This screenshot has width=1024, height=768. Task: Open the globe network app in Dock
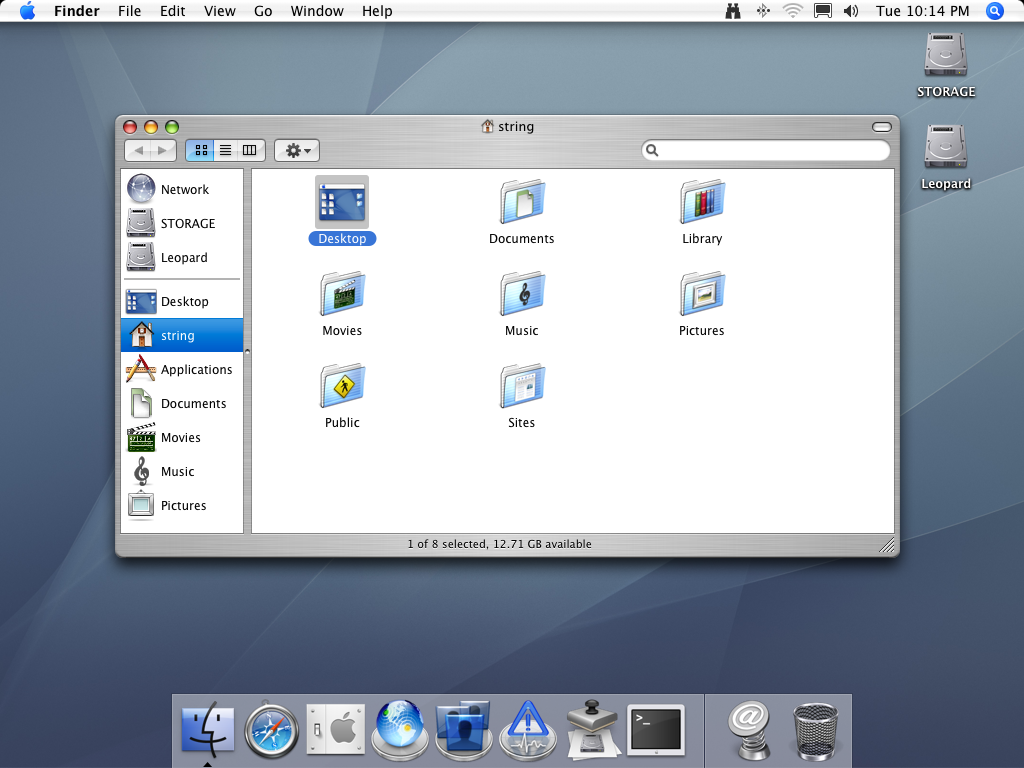[x=400, y=729]
